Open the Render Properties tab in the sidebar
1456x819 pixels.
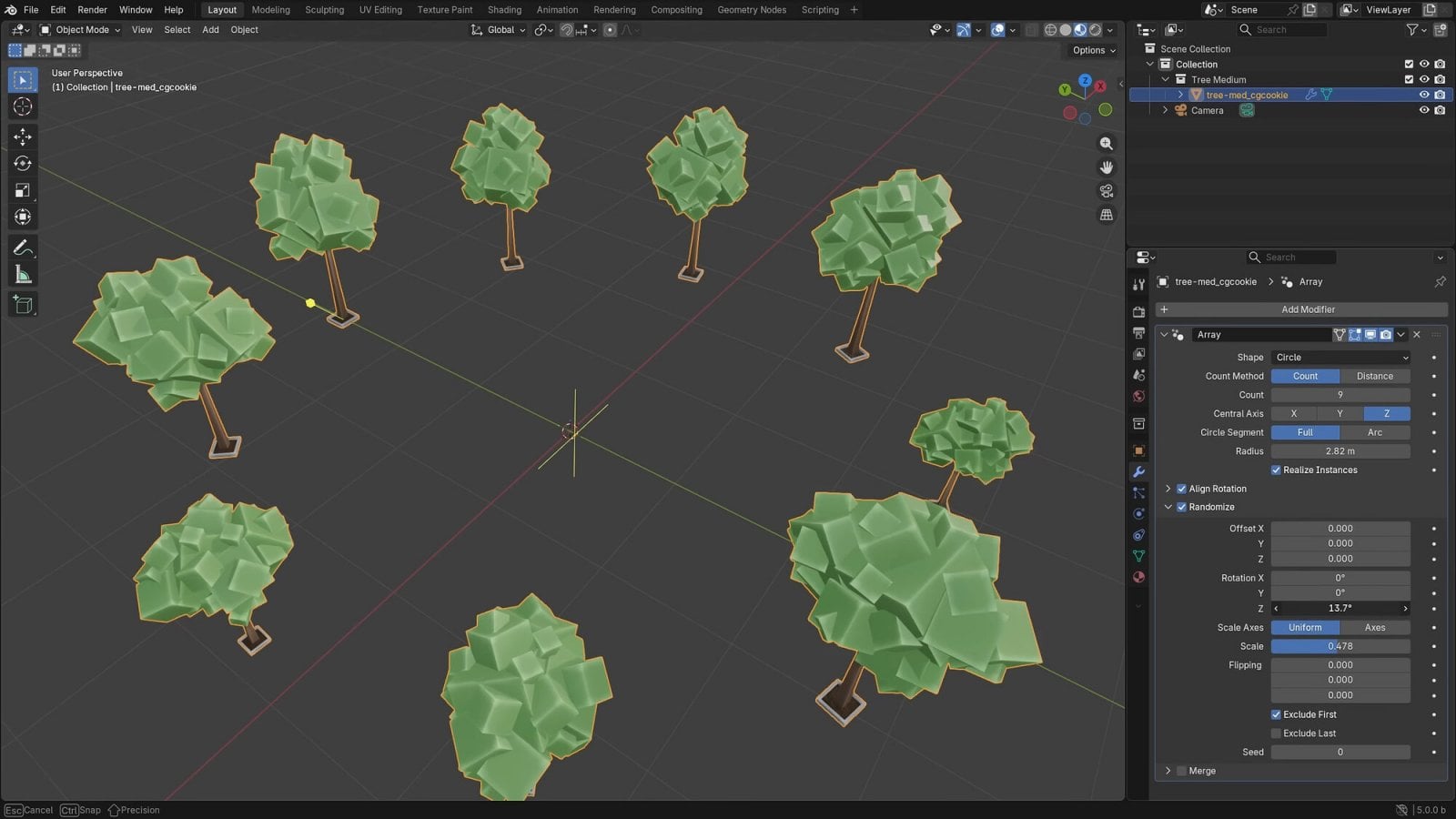coord(1138,312)
